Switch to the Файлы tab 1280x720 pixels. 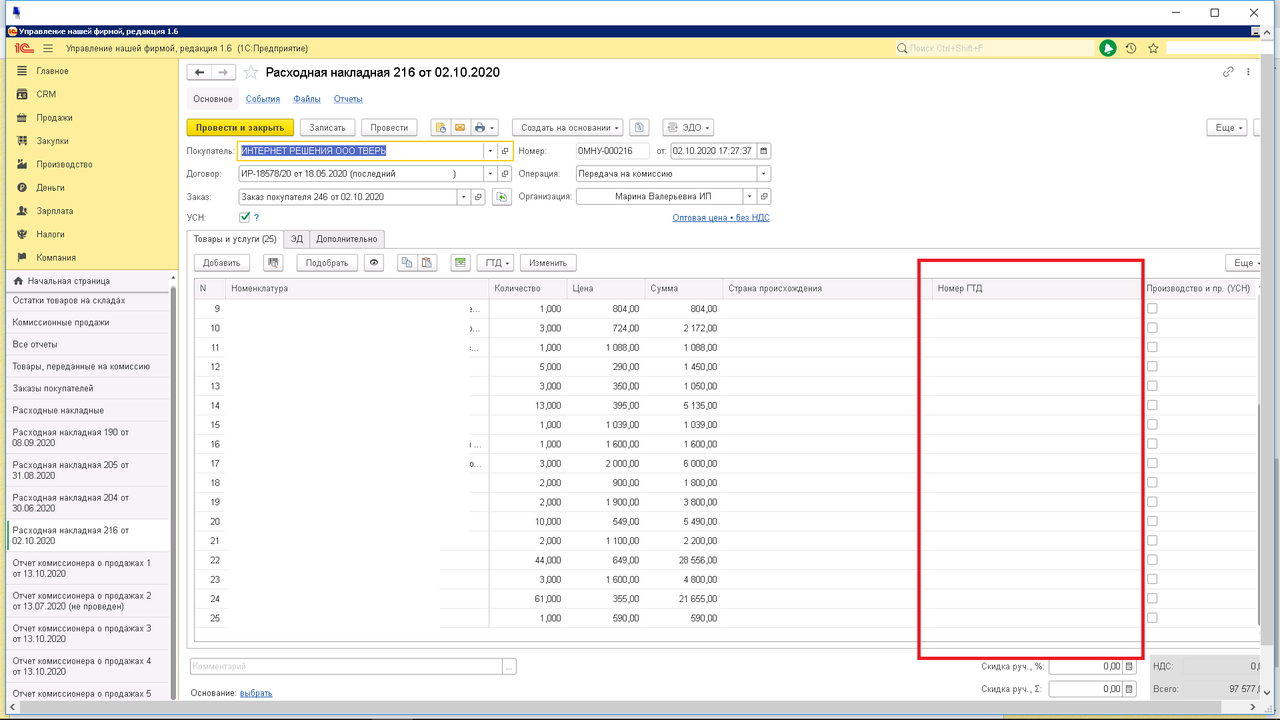[307, 99]
